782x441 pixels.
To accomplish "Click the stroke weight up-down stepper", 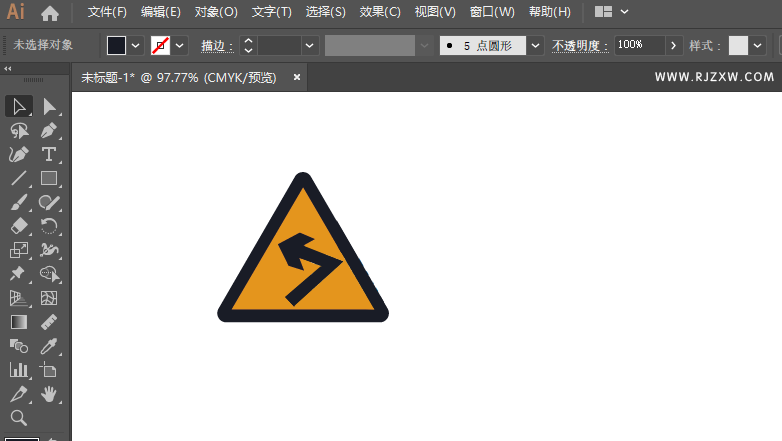I will [248, 45].
